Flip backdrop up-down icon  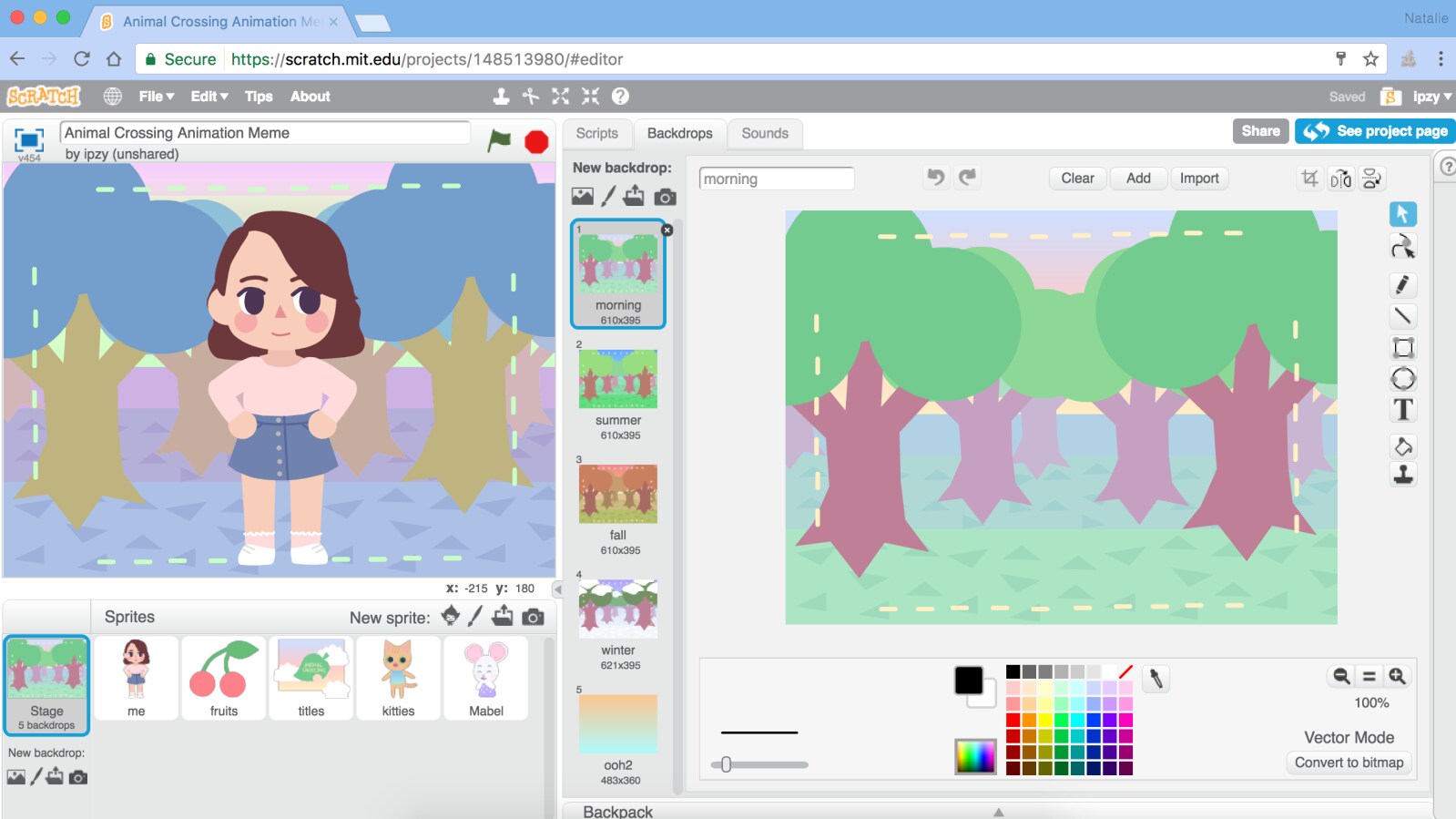(1371, 179)
